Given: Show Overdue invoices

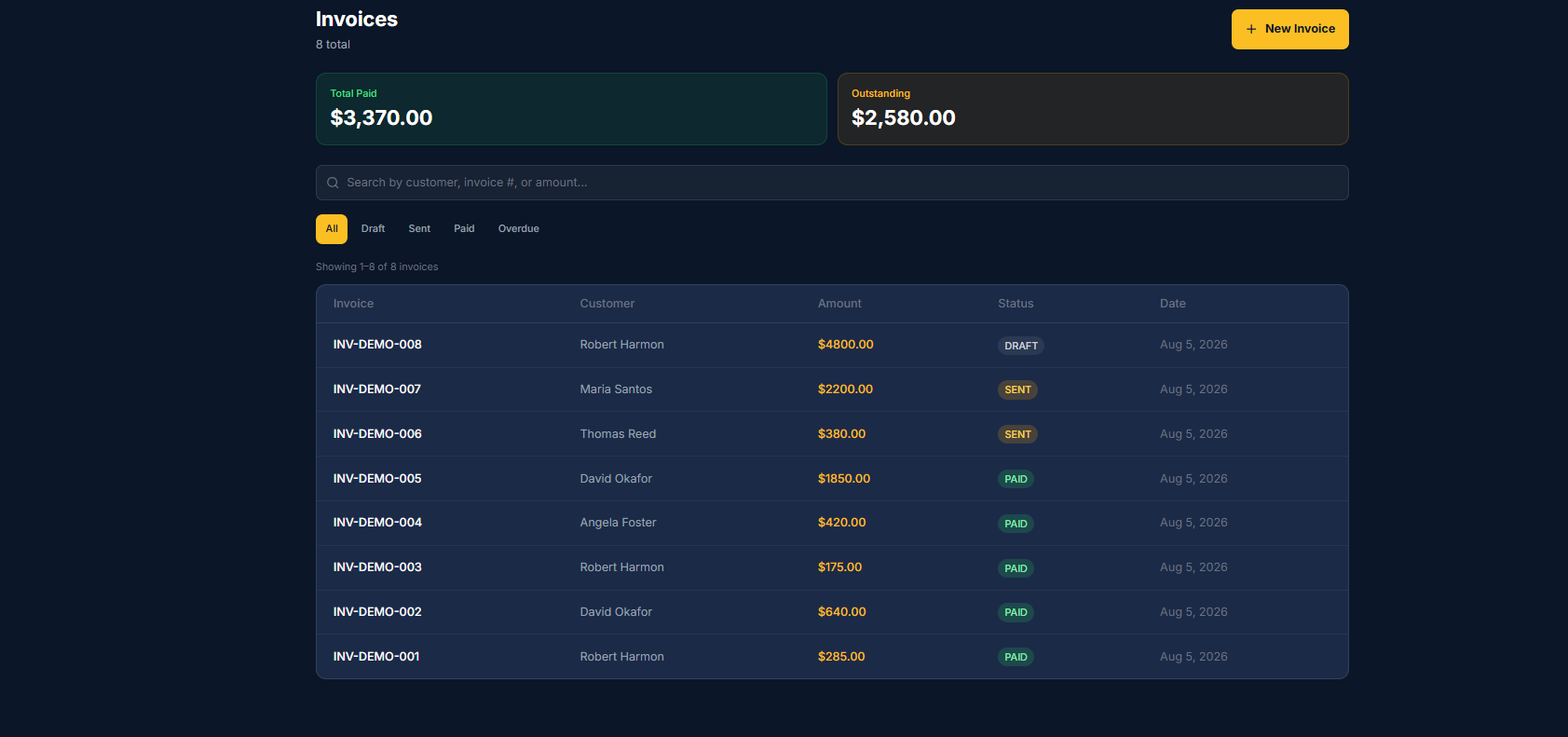Looking at the screenshot, I should 519,229.
